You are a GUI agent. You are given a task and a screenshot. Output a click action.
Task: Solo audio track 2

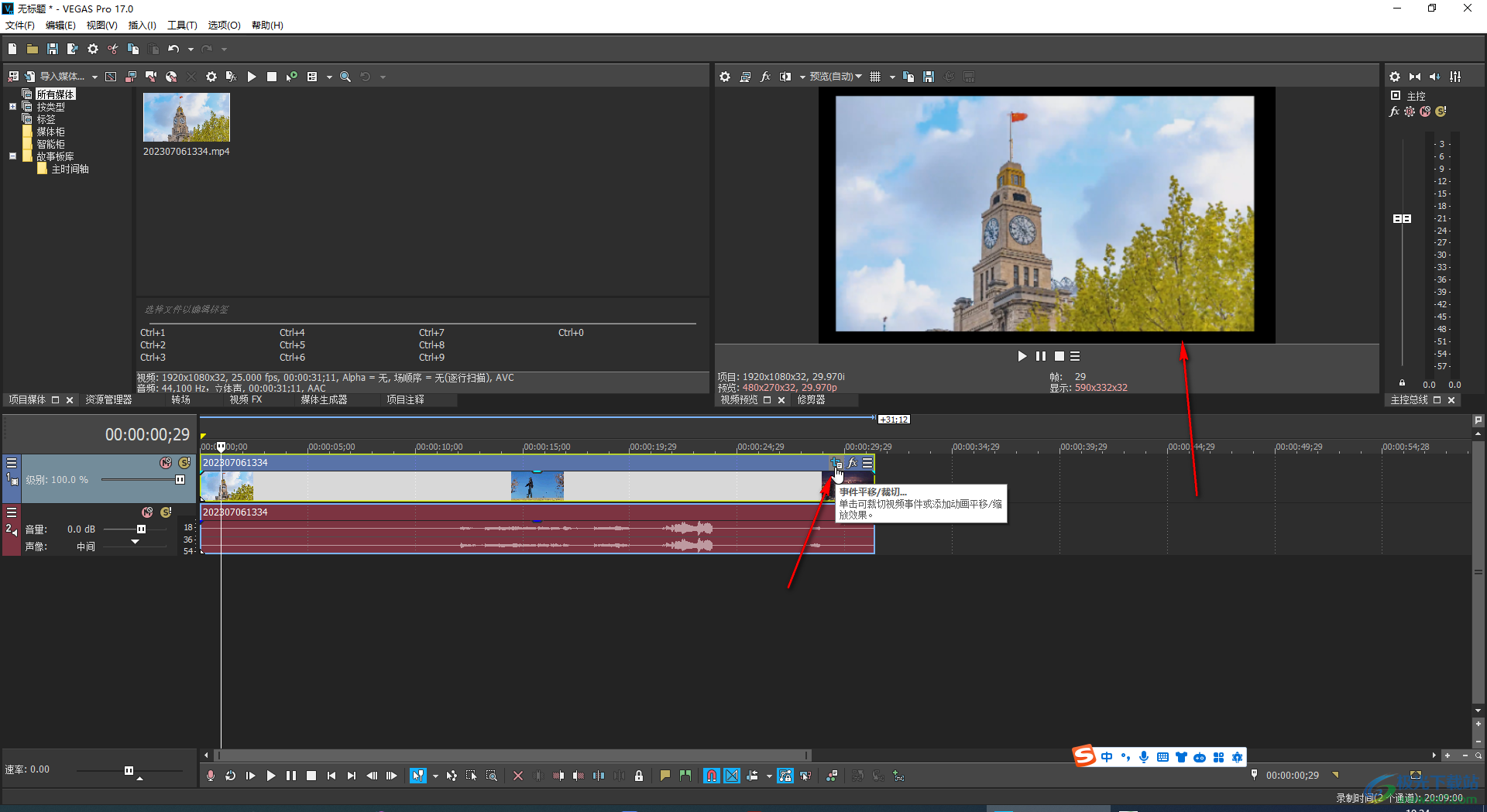[x=166, y=512]
